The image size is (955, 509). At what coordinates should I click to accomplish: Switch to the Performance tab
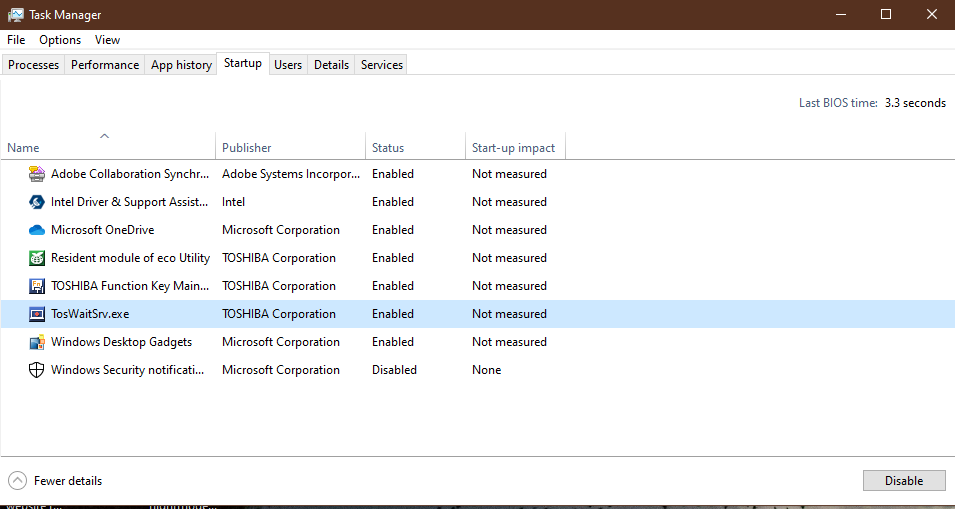(x=105, y=65)
